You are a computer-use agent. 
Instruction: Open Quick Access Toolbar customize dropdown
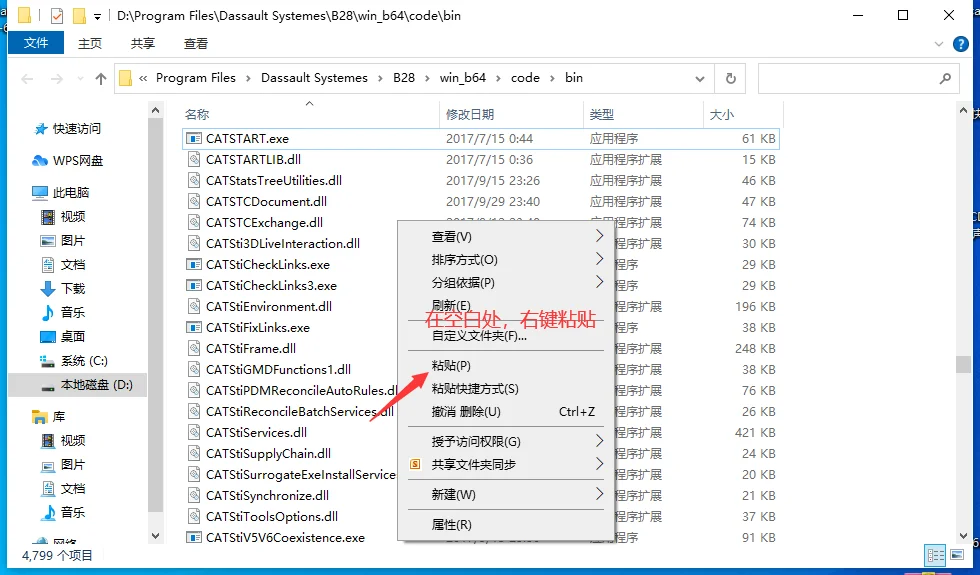tap(98, 17)
